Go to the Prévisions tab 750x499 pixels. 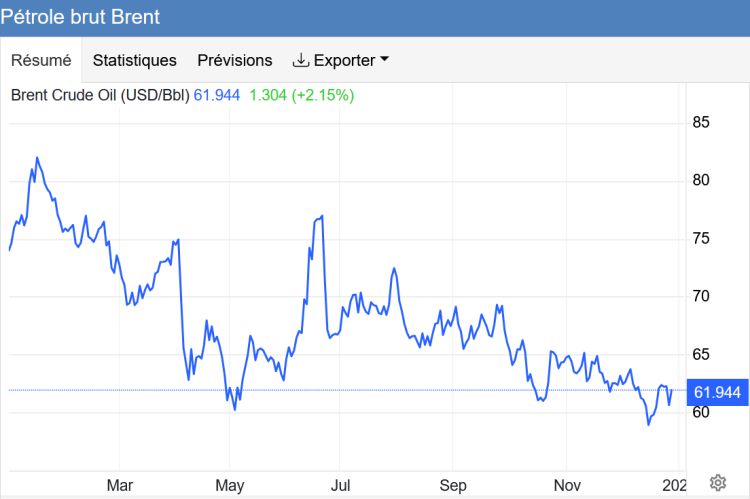(x=234, y=60)
